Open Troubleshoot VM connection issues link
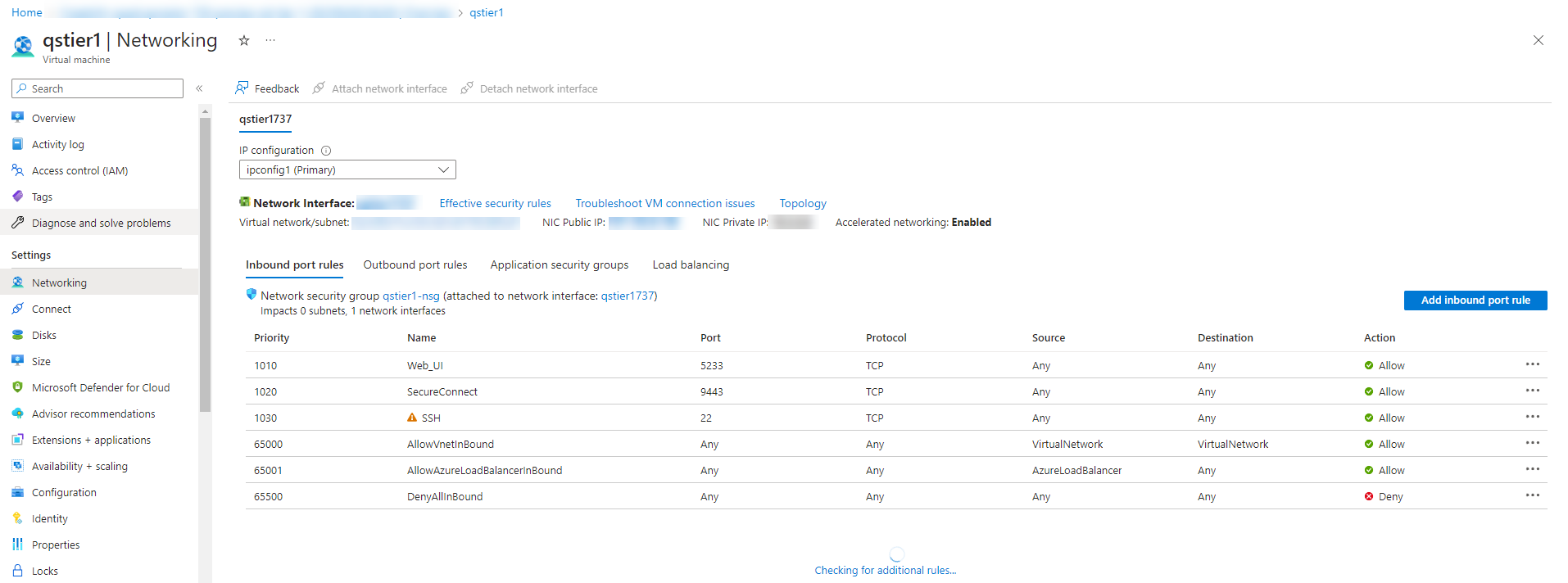 point(665,204)
